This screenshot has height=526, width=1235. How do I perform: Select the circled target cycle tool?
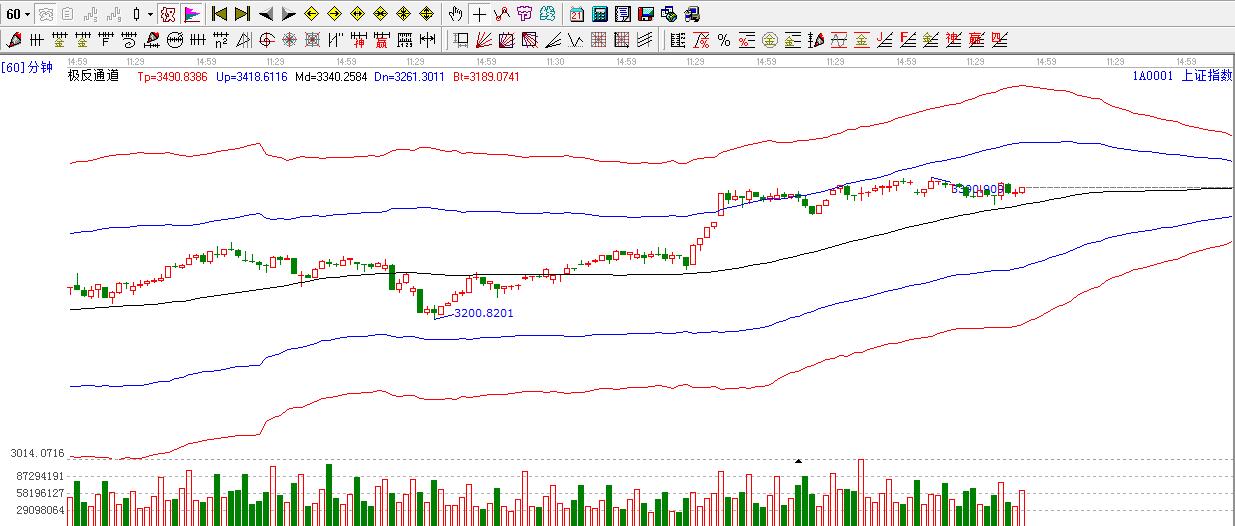coord(266,40)
